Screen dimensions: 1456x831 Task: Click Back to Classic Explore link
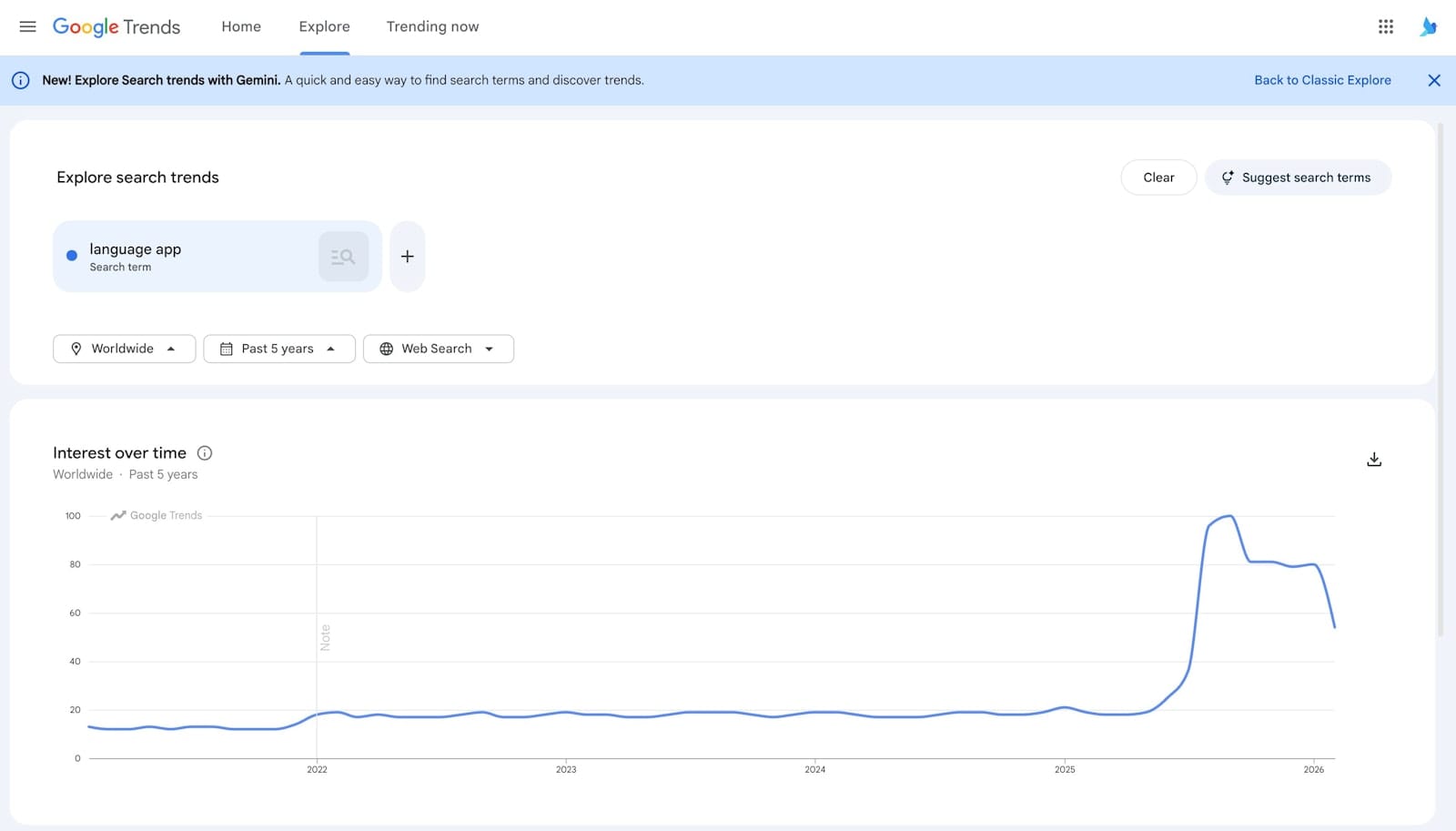point(1322,80)
